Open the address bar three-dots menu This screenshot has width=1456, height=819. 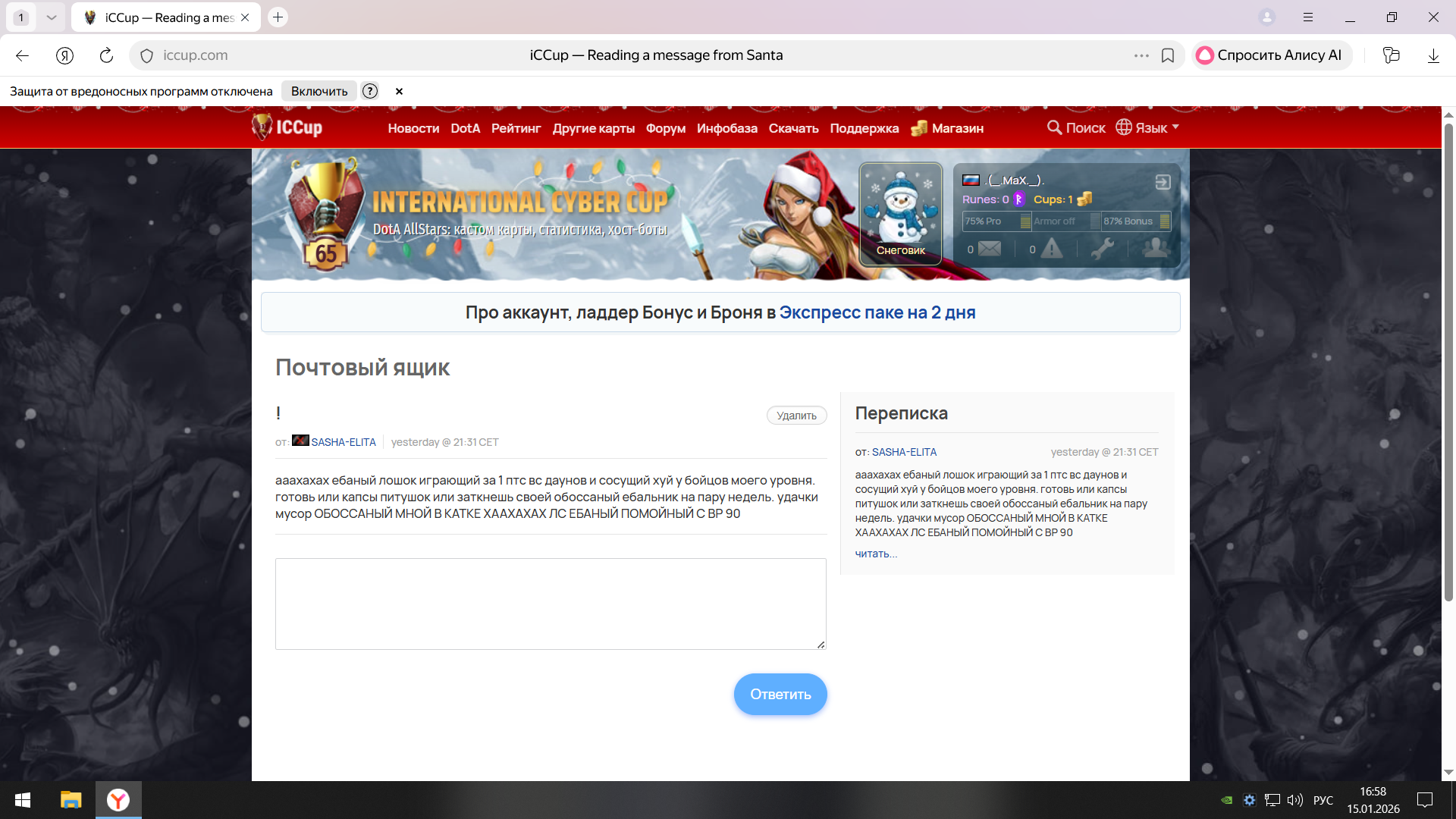1141,55
